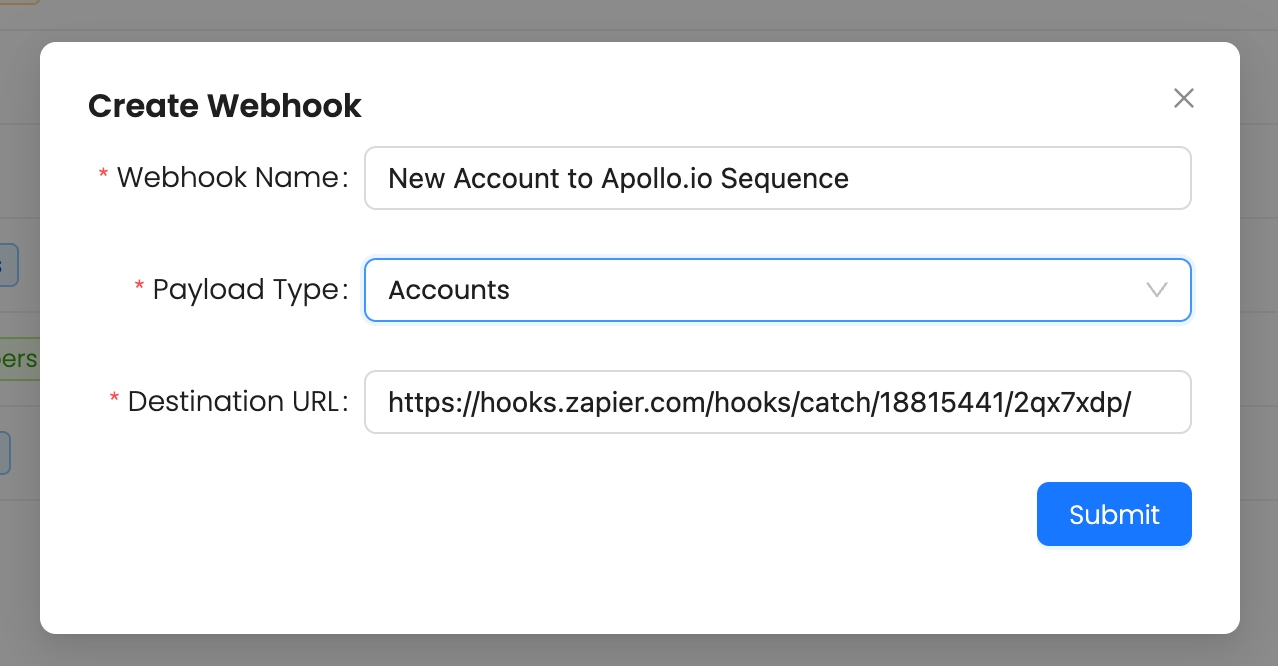Image resolution: width=1278 pixels, height=666 pixels.
Task: Focus the Destination URL input field
Action: (x=777, y=402)
